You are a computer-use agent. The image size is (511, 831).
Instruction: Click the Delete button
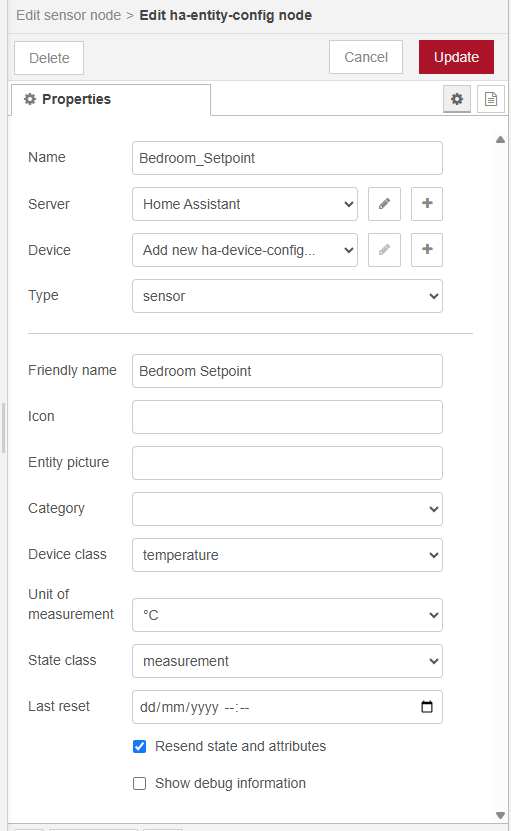click(x=49, y=58)
